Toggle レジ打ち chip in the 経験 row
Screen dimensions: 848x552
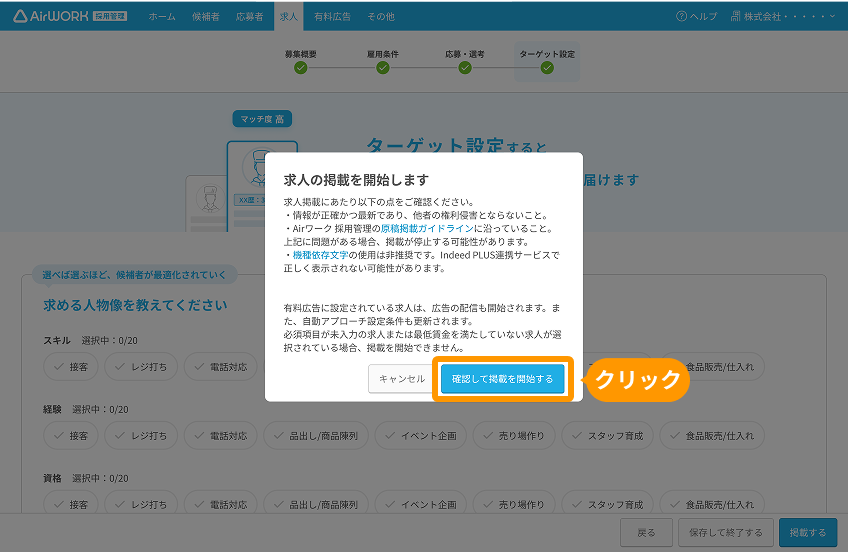pos(141,436)
